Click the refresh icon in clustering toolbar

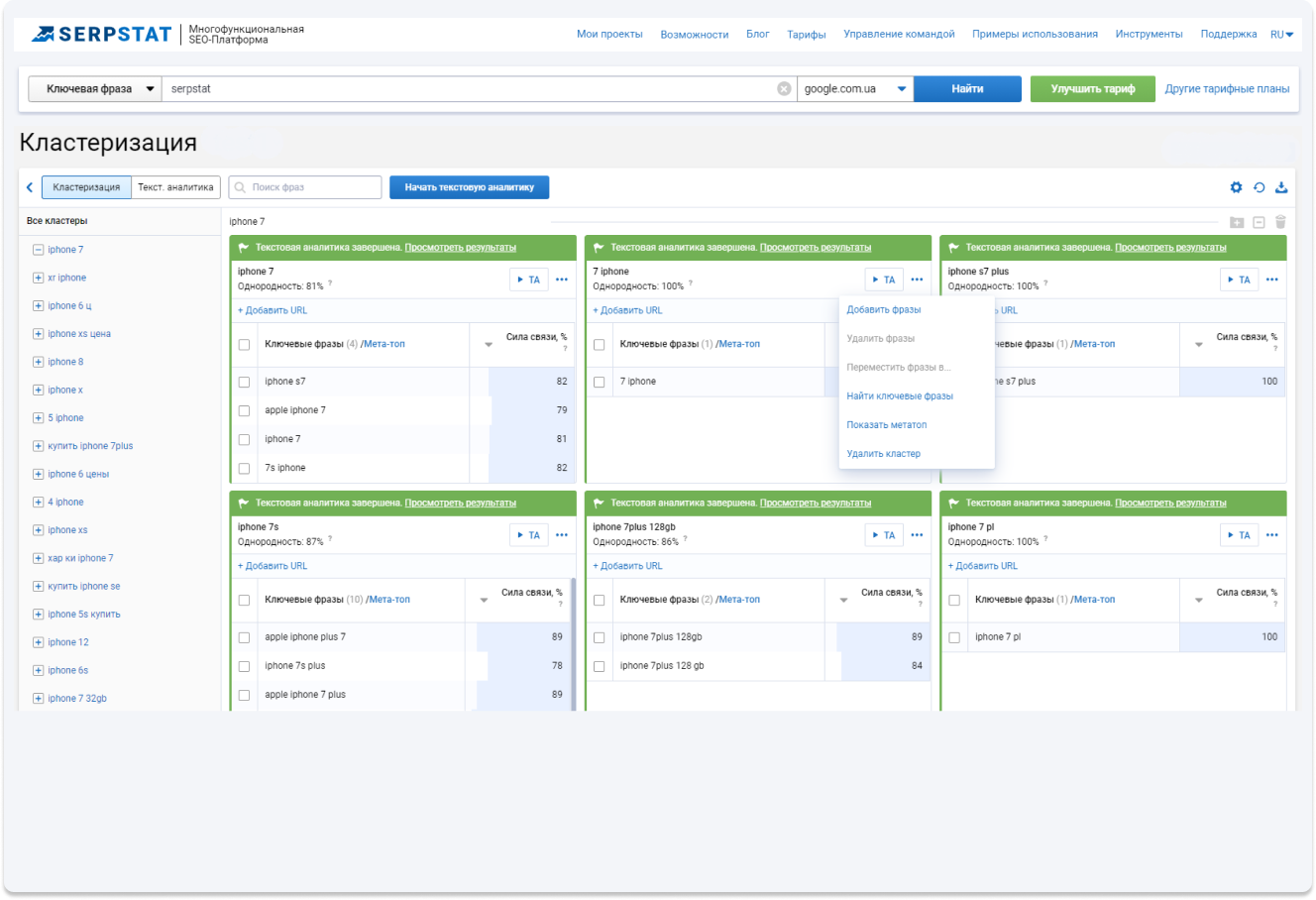(x=1259, y=187)
